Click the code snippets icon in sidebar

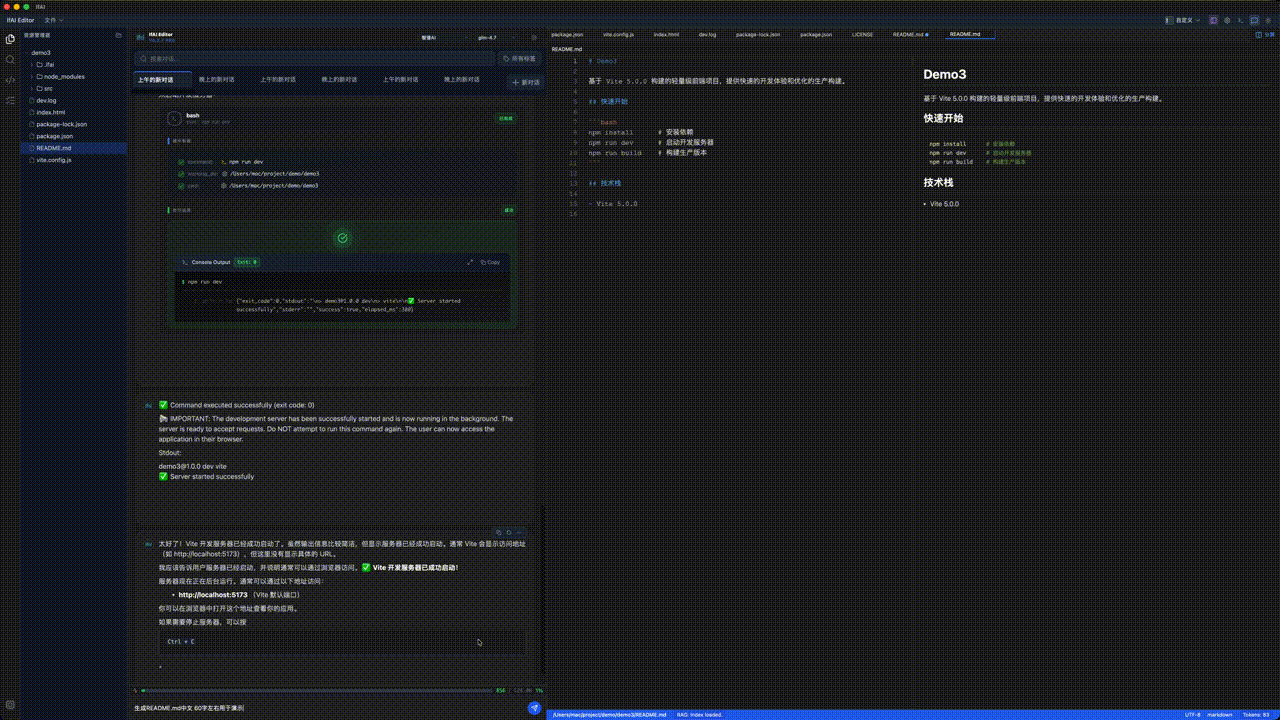tap(11, 80)
